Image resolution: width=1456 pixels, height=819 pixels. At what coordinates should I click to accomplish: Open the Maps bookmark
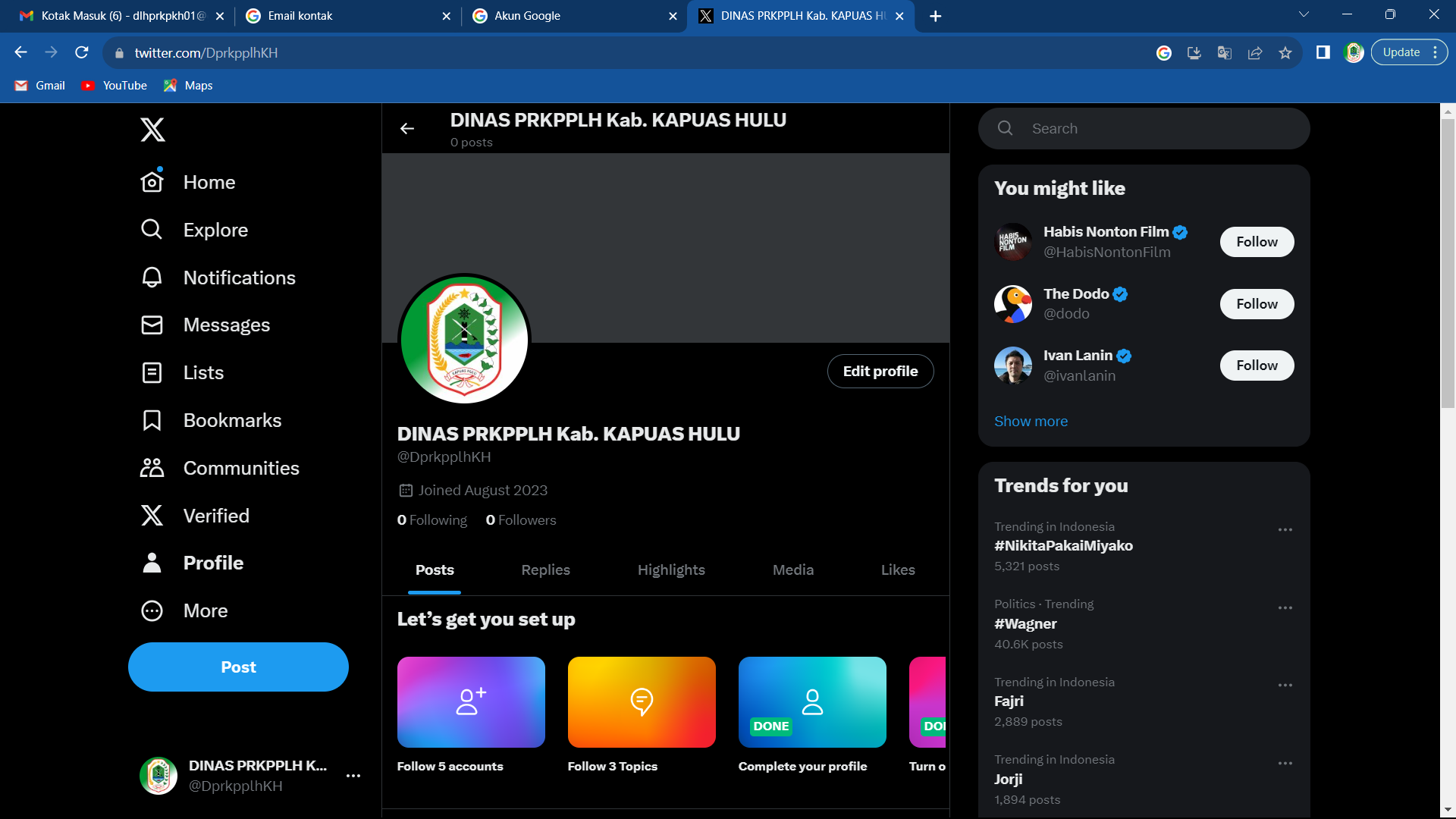(x=188, y=86)
